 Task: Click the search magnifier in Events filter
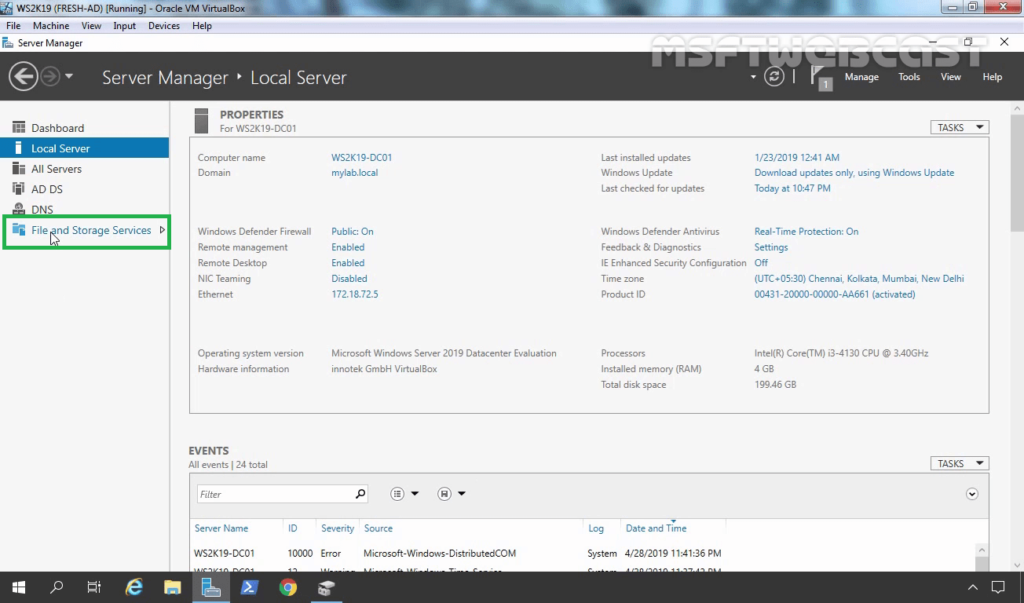[360, 494]
